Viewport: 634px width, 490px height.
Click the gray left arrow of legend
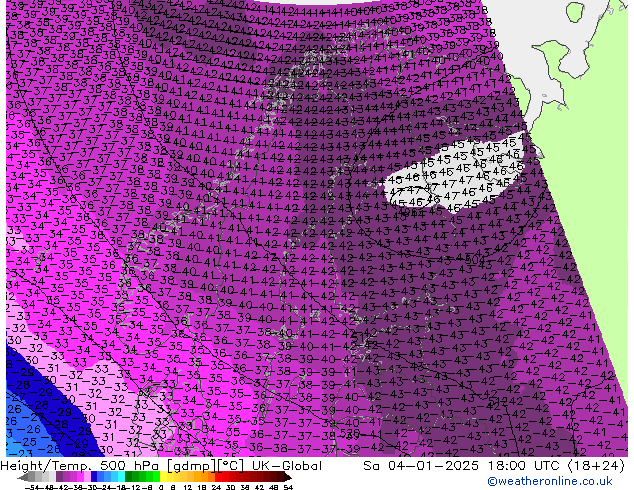pos(23,477)
